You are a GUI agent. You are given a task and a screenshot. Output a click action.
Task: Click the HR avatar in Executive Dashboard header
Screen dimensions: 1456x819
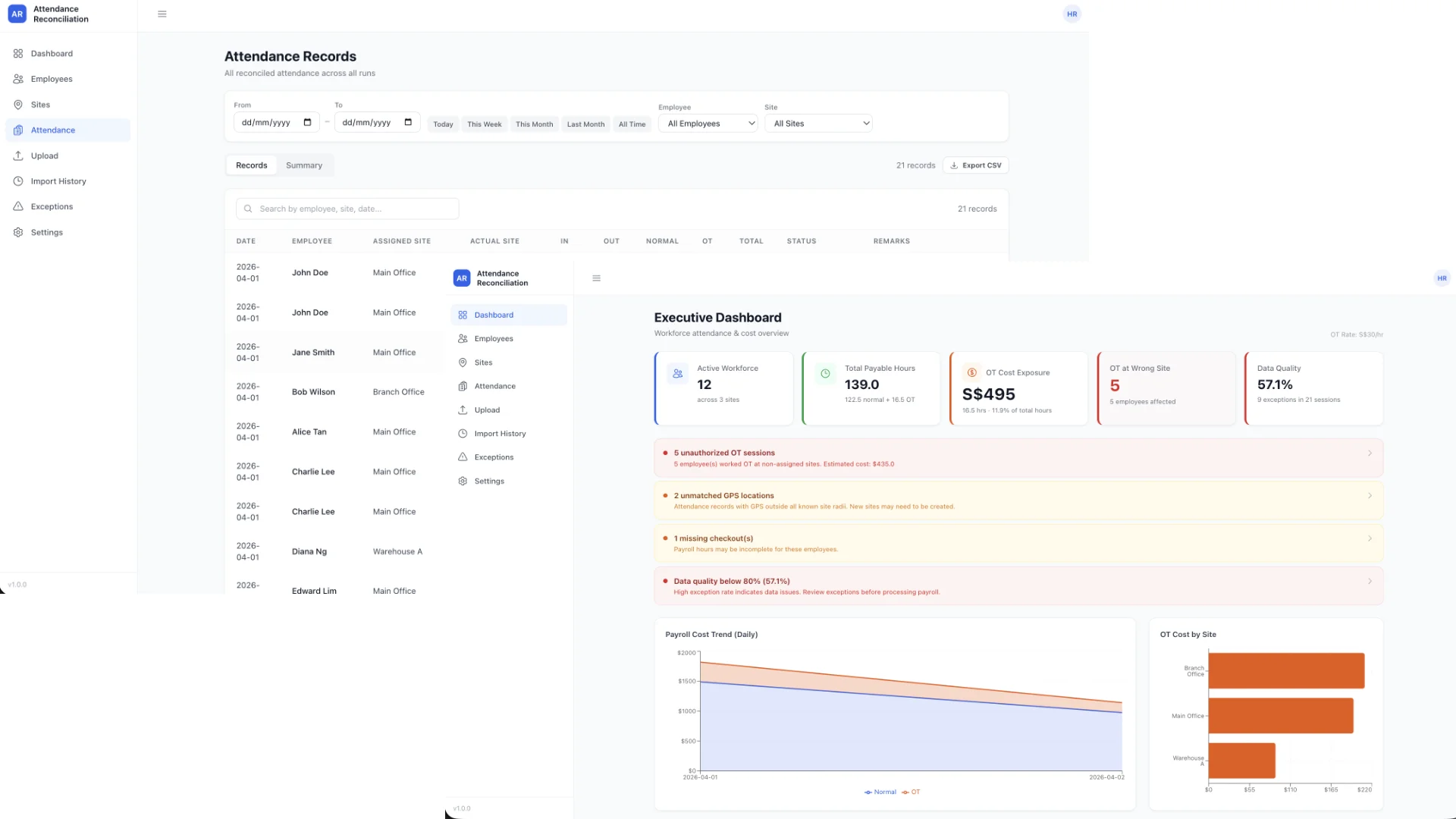(1442, 278)
